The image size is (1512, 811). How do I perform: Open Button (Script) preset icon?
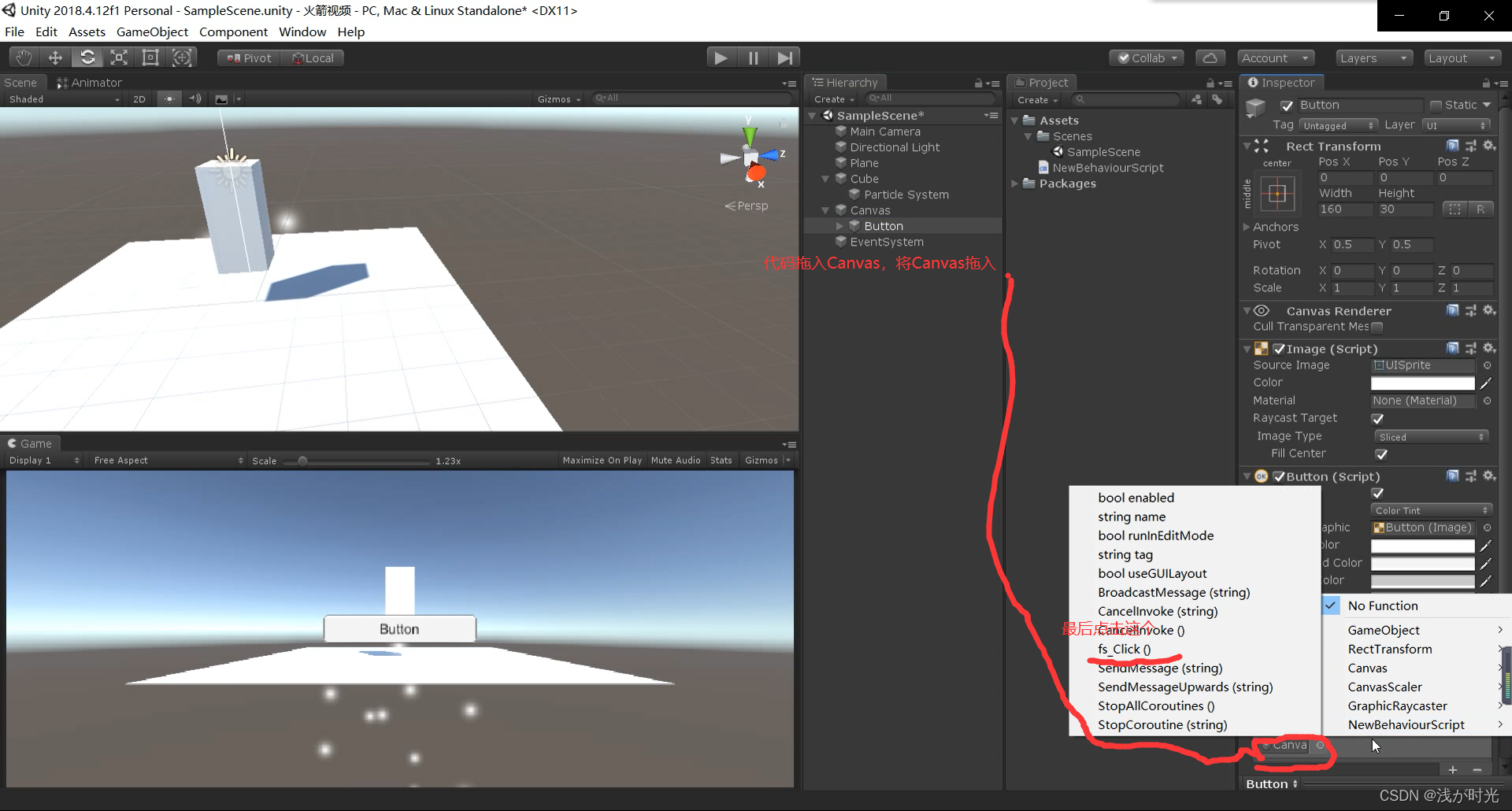pos(1471,476)
